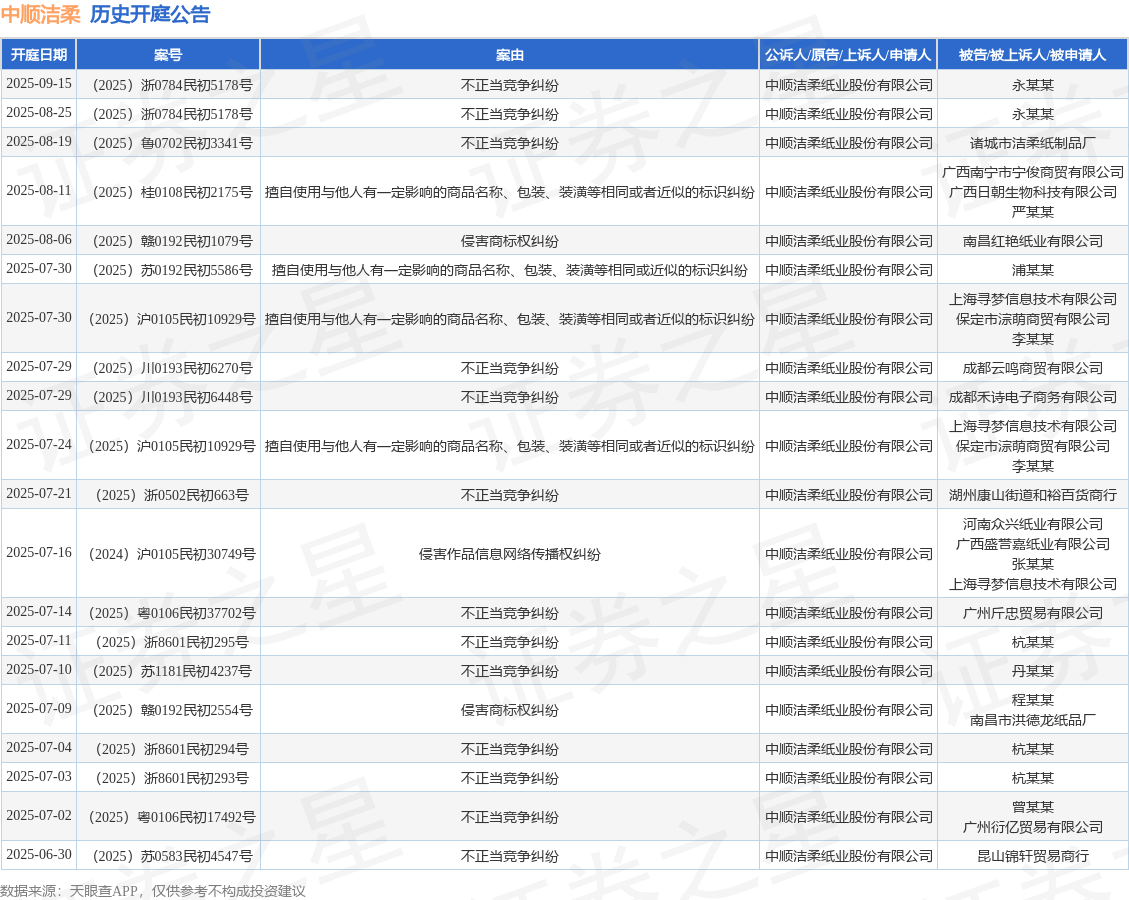The height and width of the screenshot is (900, 1129).
Task: Click defendant 南昌市洪德龙纸品厂
Action: point(1033,720)
